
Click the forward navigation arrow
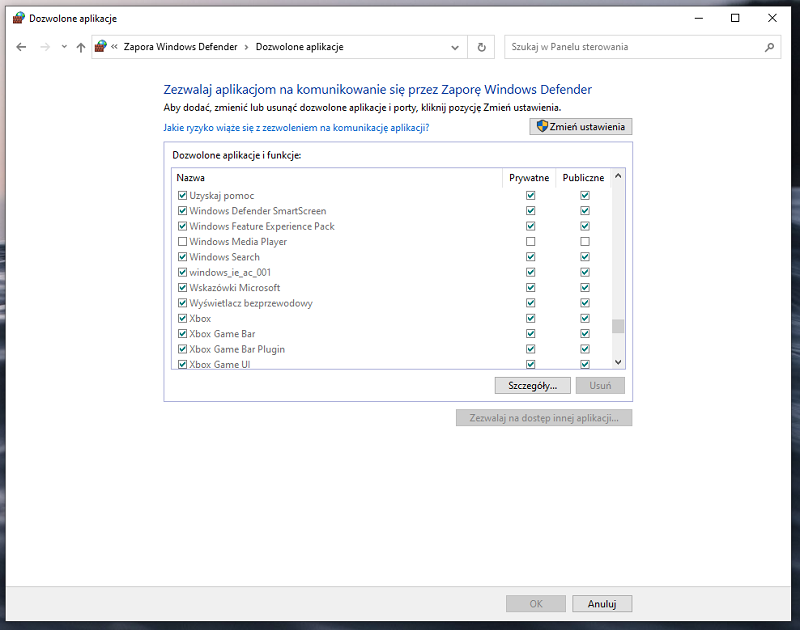tap(45, 47)
